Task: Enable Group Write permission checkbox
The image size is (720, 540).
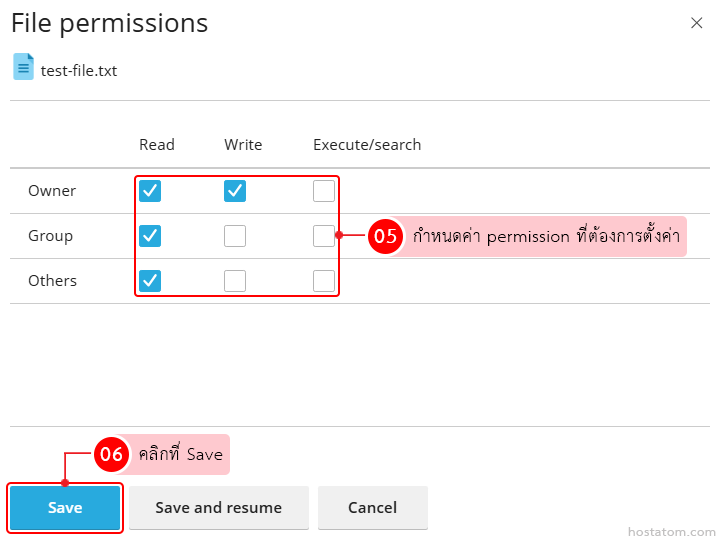Action: 235,236
